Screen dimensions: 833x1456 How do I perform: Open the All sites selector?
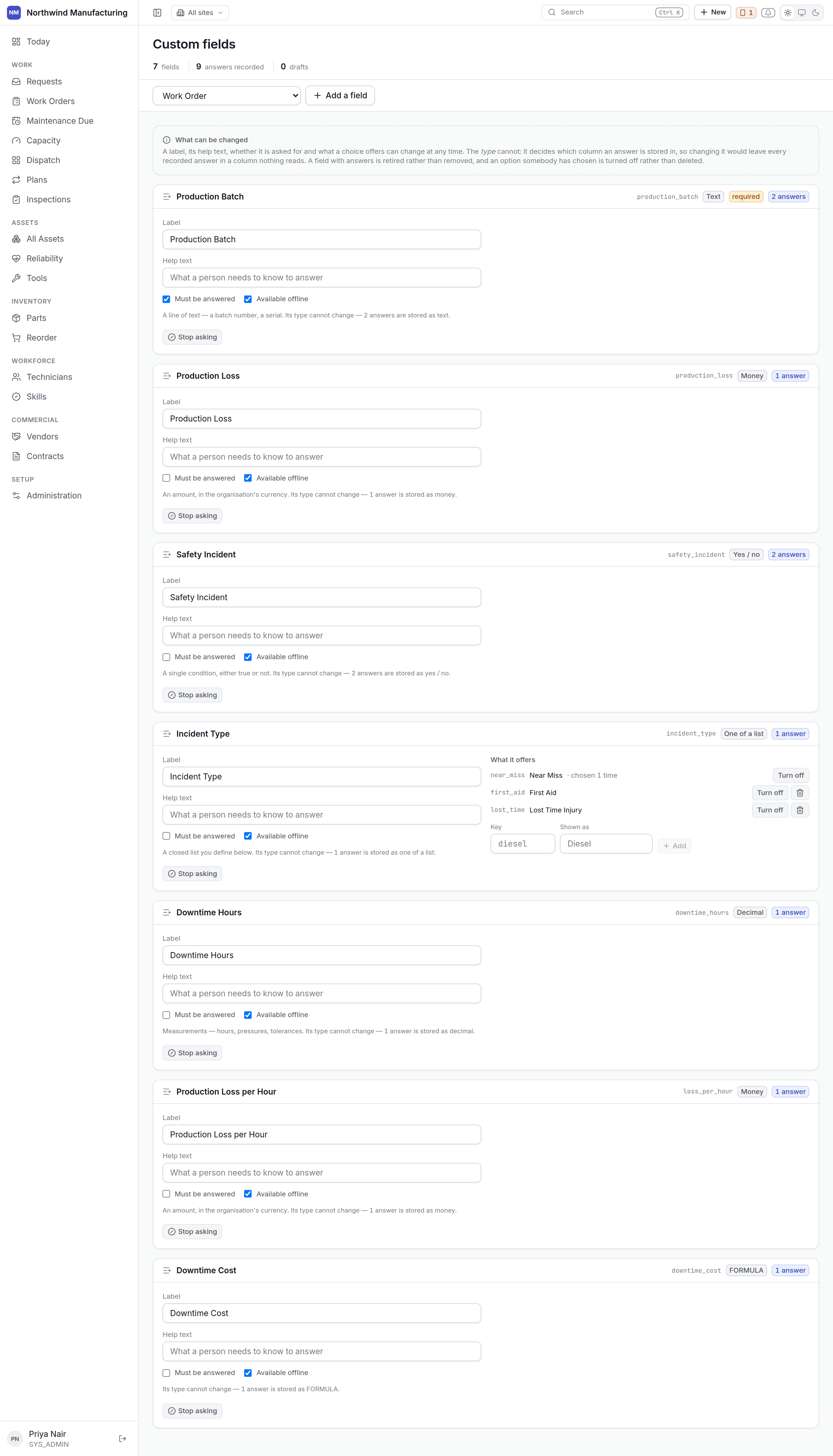[x=200, y=13]
